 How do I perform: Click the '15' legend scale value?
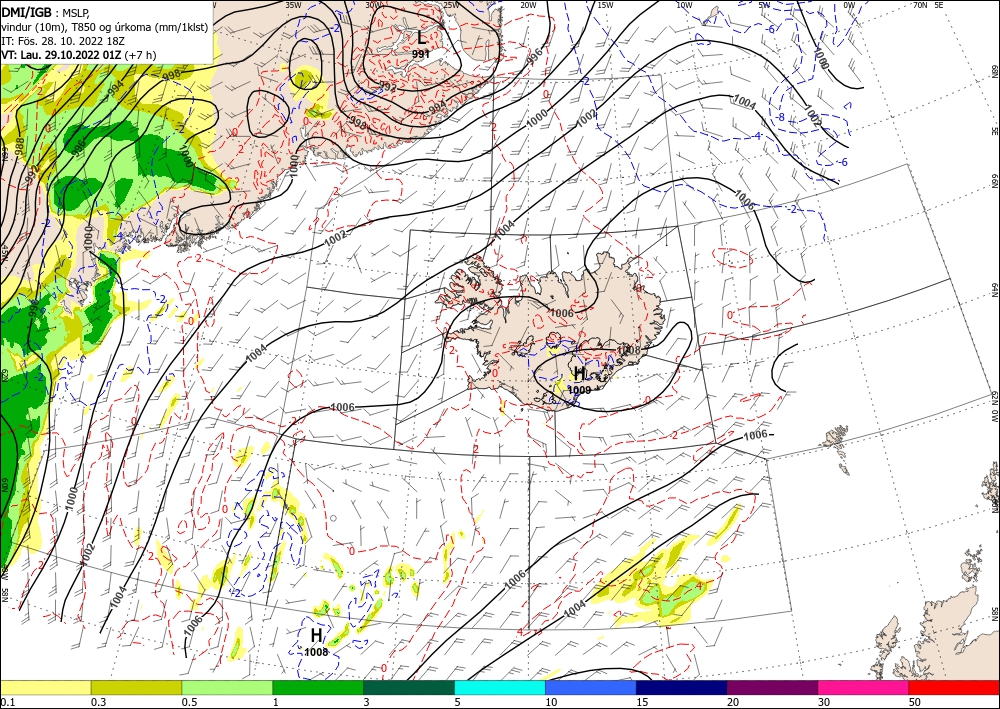(x=642, y=702)
